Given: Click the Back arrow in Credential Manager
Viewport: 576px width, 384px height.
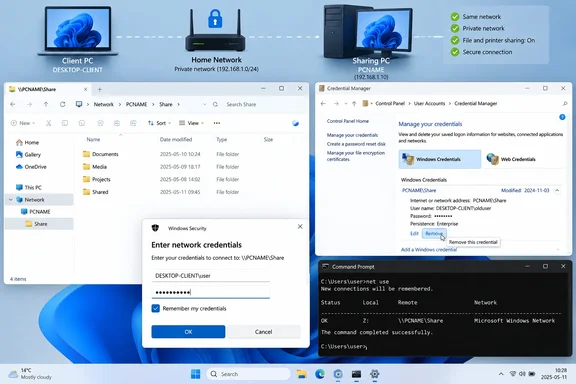Looking at the screenshot, I should coord(323,104).
